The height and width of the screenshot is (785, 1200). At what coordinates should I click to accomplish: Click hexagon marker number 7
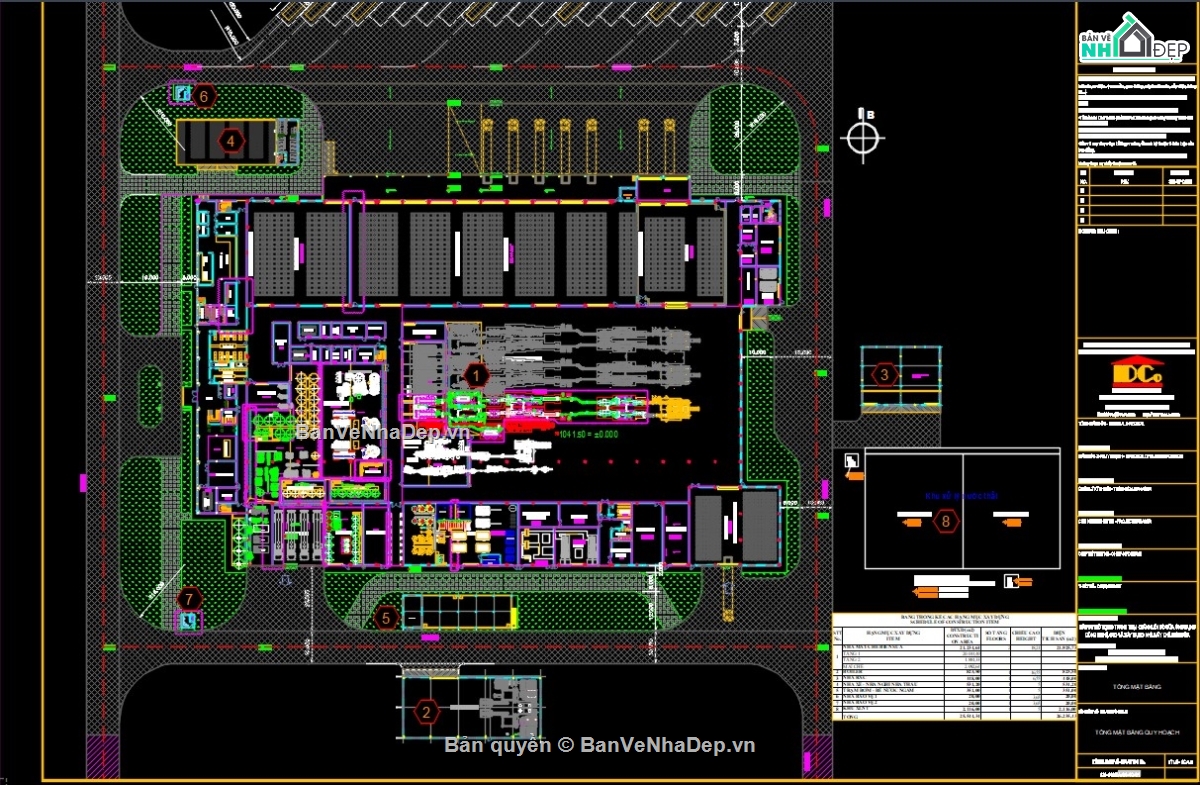188,598
